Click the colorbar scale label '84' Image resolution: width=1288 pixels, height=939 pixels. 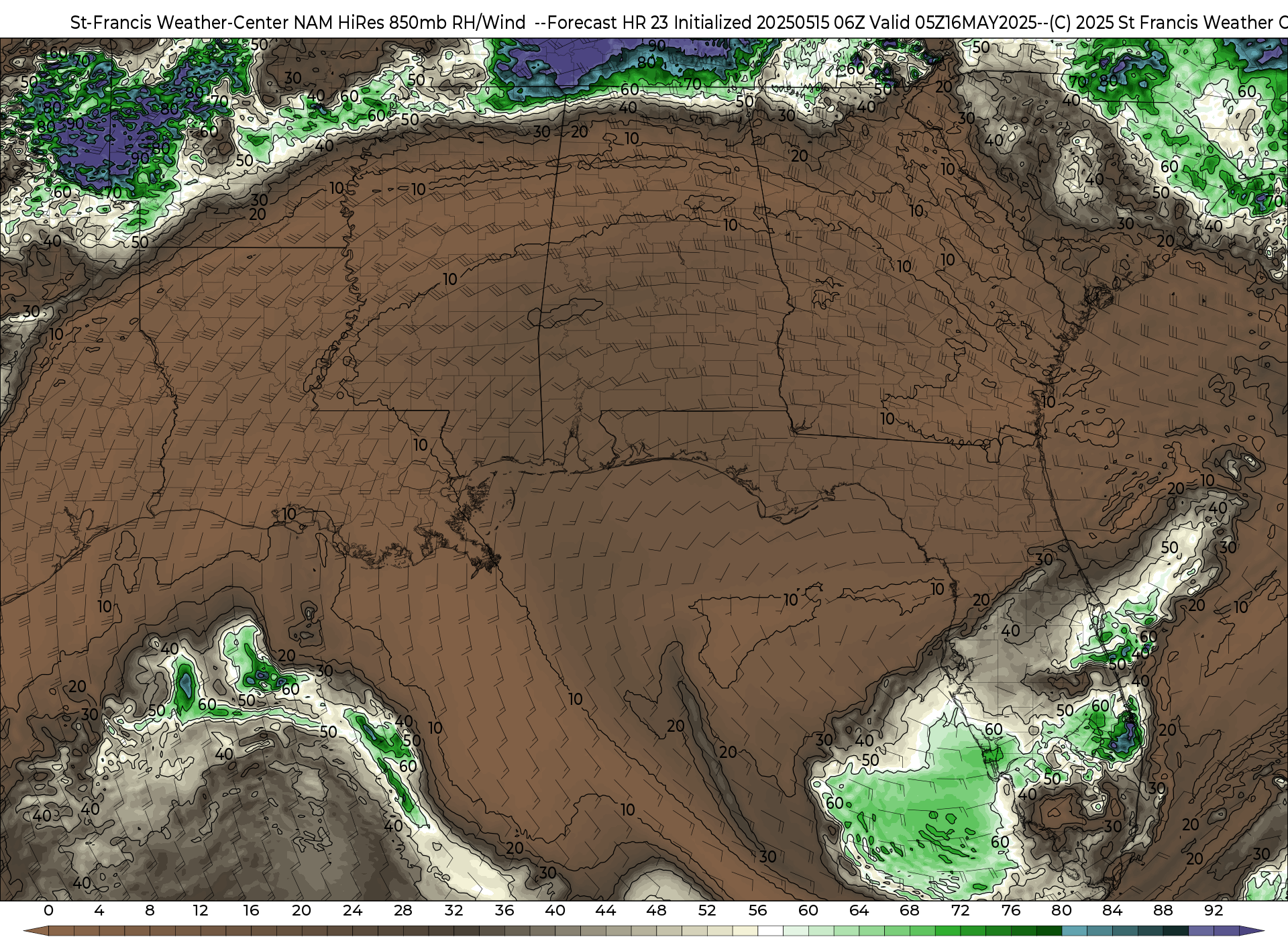pyautogui.click(x=1112, y=910)
